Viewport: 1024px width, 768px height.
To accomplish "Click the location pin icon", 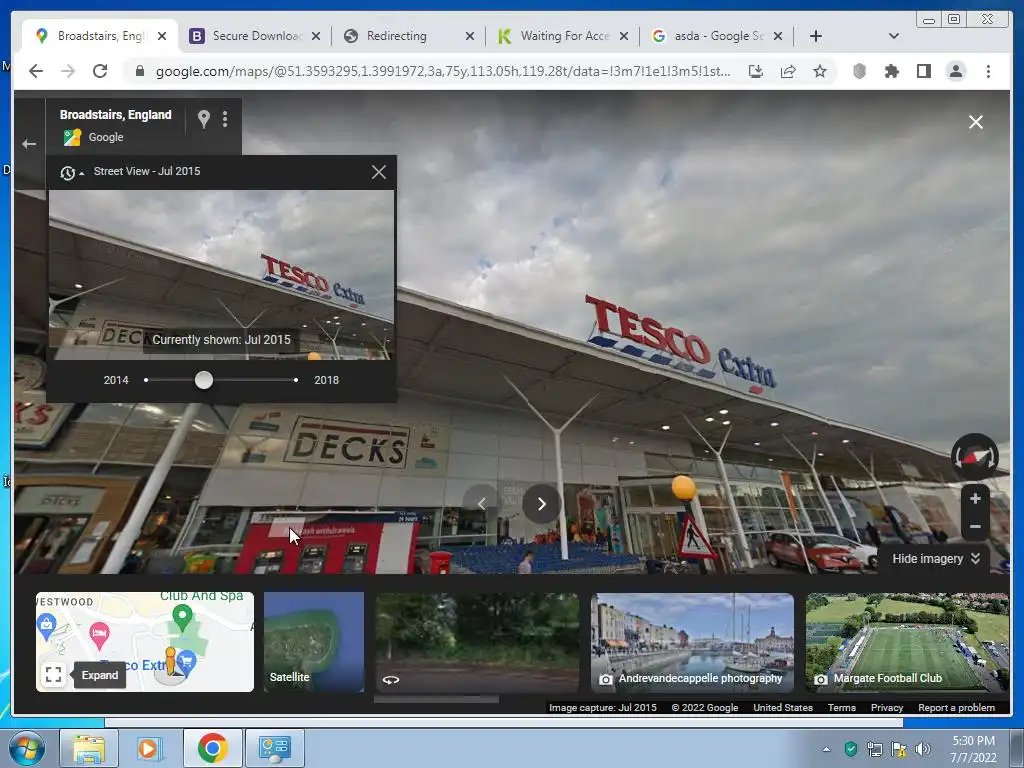I will pos(204,119).
